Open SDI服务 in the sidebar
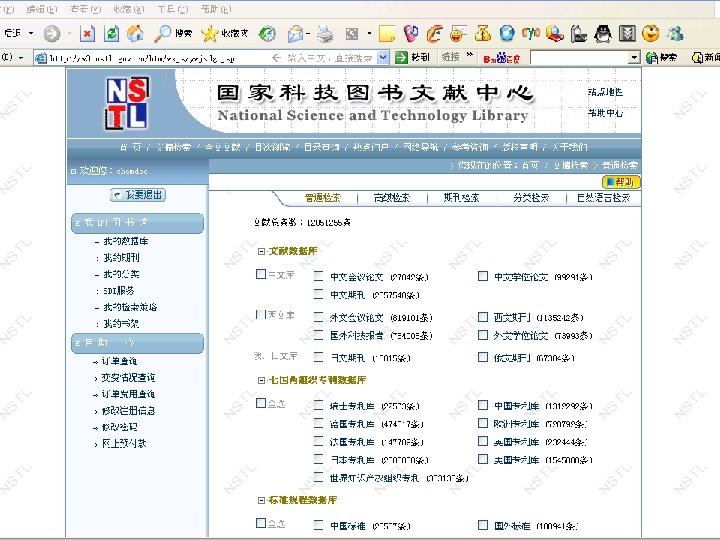The width and height of the screenshot is (720, 540). pyautogui.click(x=118, y=291)
